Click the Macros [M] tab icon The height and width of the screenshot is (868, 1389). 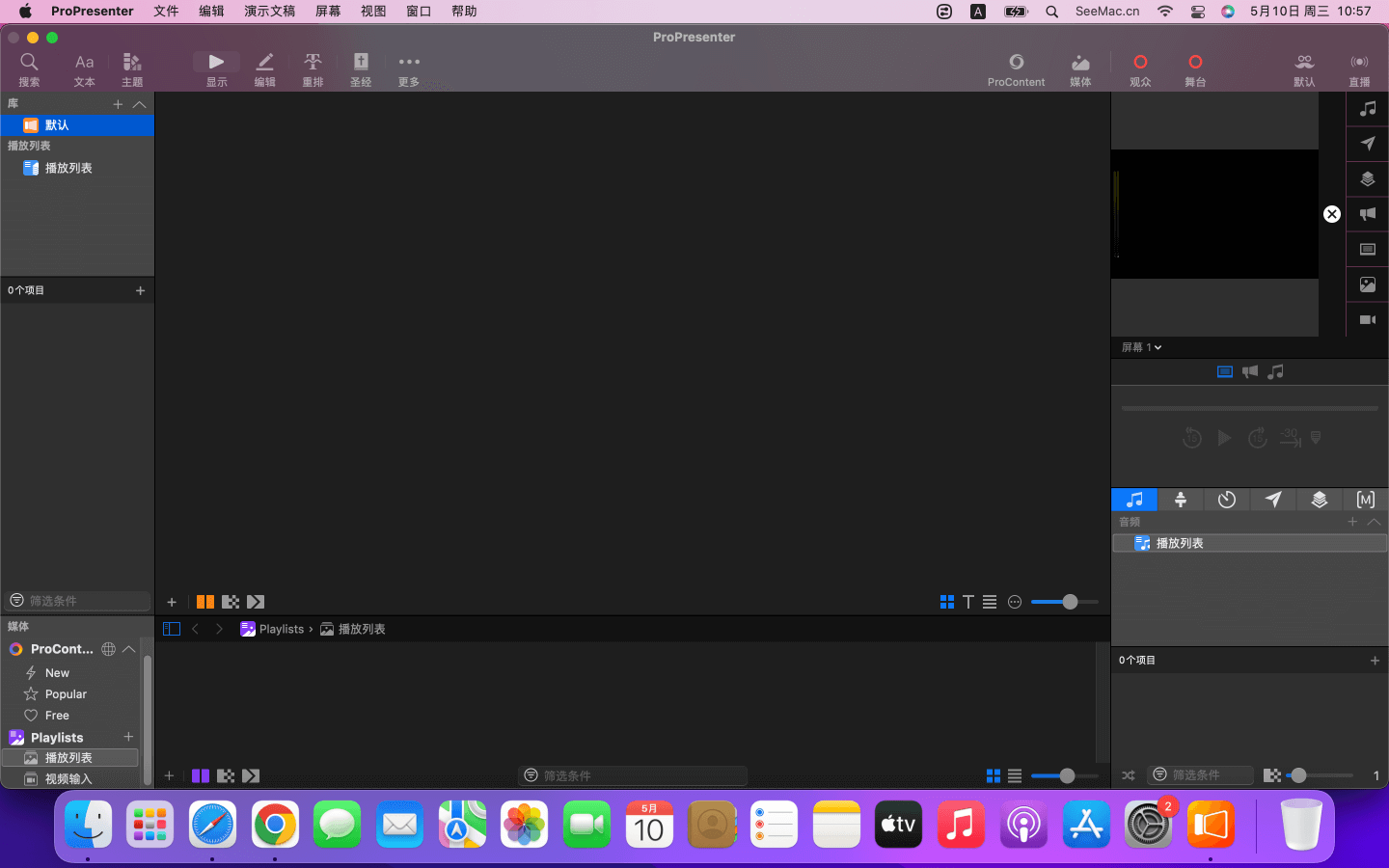click(1365, 500)
